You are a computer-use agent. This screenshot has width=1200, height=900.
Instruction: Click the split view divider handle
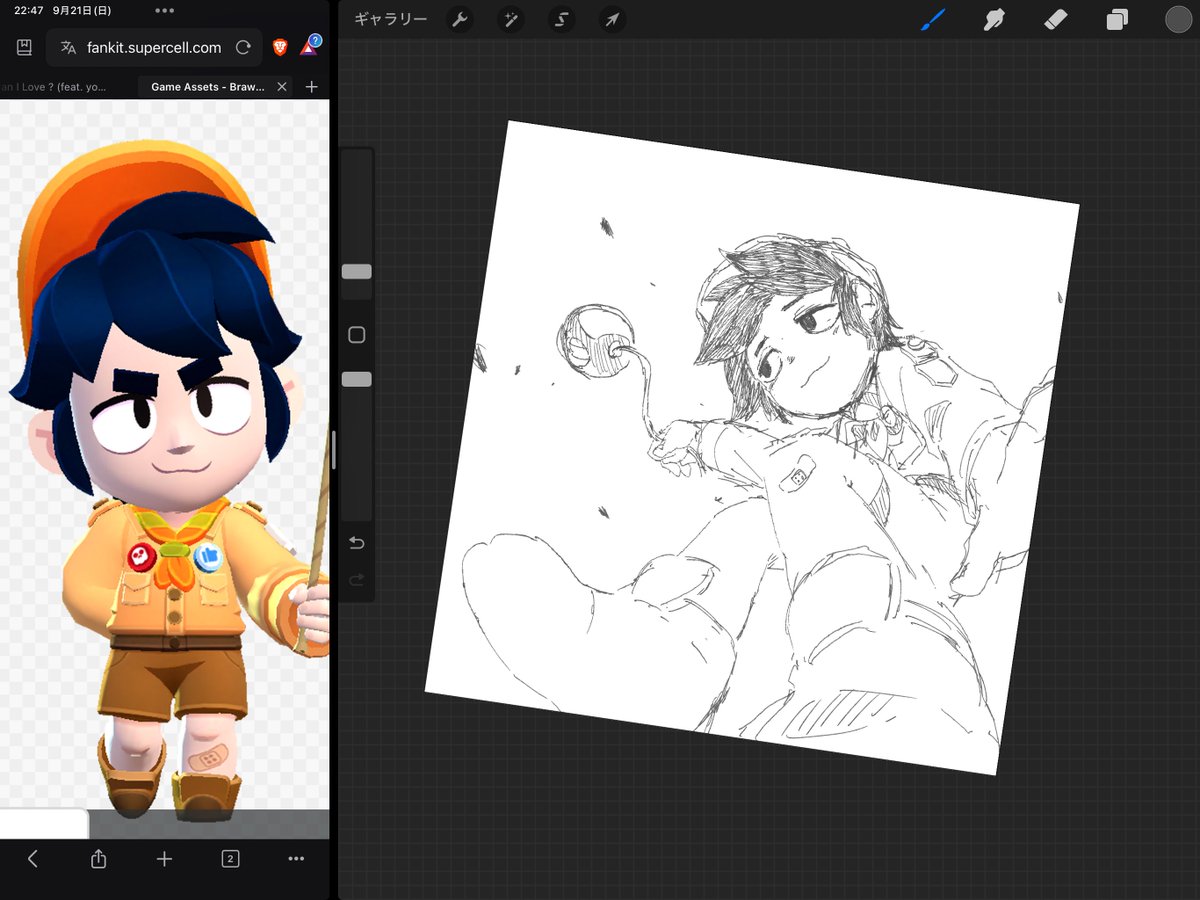point(334,450)
